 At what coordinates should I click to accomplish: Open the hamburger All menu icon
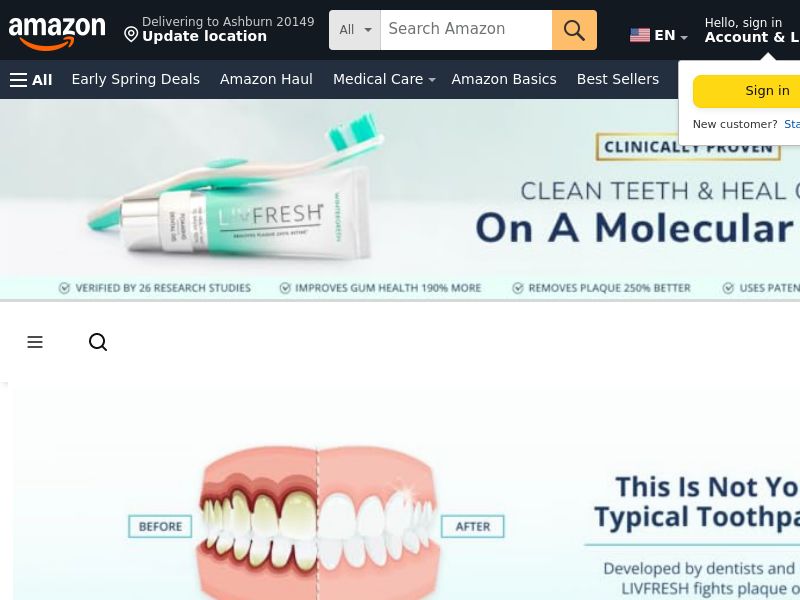pyautogui.click(x=18, y=80)
